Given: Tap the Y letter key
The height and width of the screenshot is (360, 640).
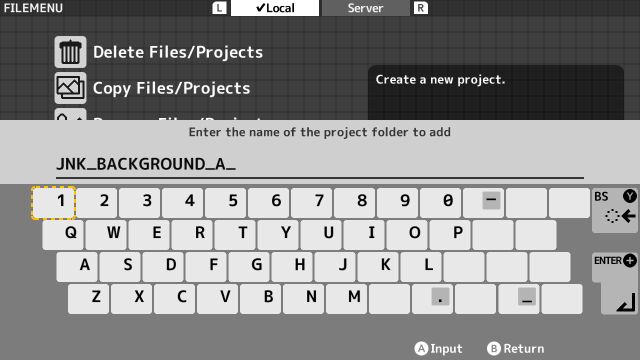Looking at the screenshot, I should coord(278,235).
